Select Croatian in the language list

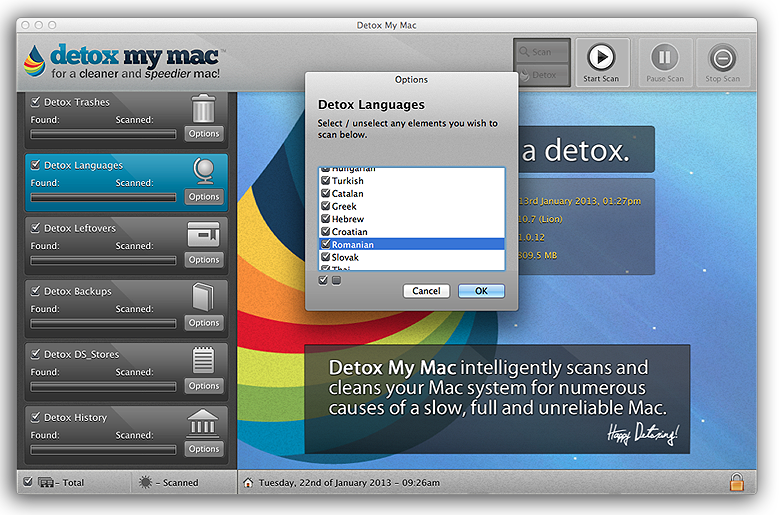coord(350,232)
